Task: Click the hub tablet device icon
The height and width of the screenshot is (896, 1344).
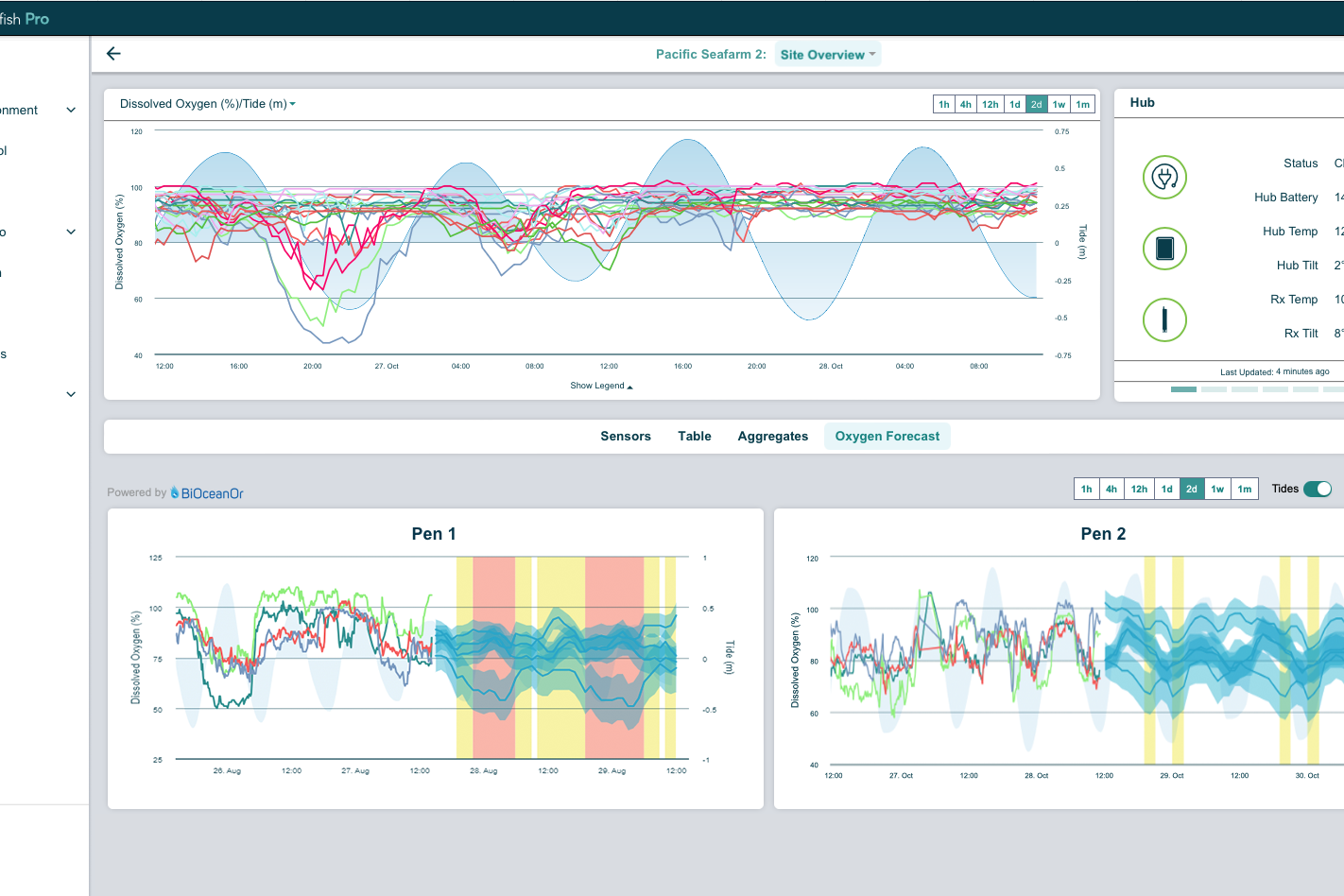Action: pos(1164,249)
